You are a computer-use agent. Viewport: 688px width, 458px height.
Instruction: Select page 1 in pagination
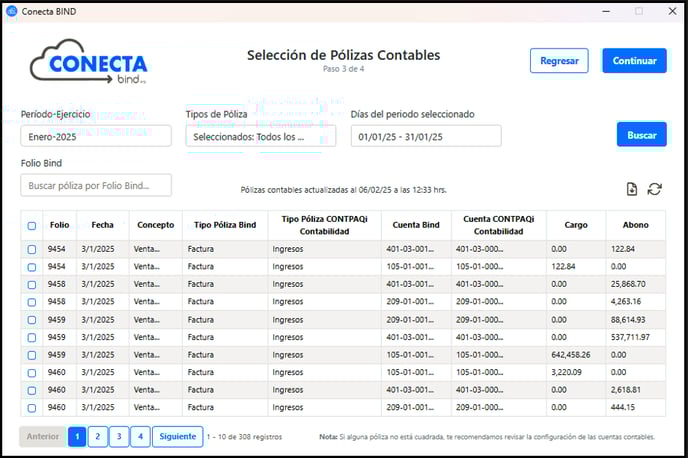pyautogui.click(x=77, y=437)
